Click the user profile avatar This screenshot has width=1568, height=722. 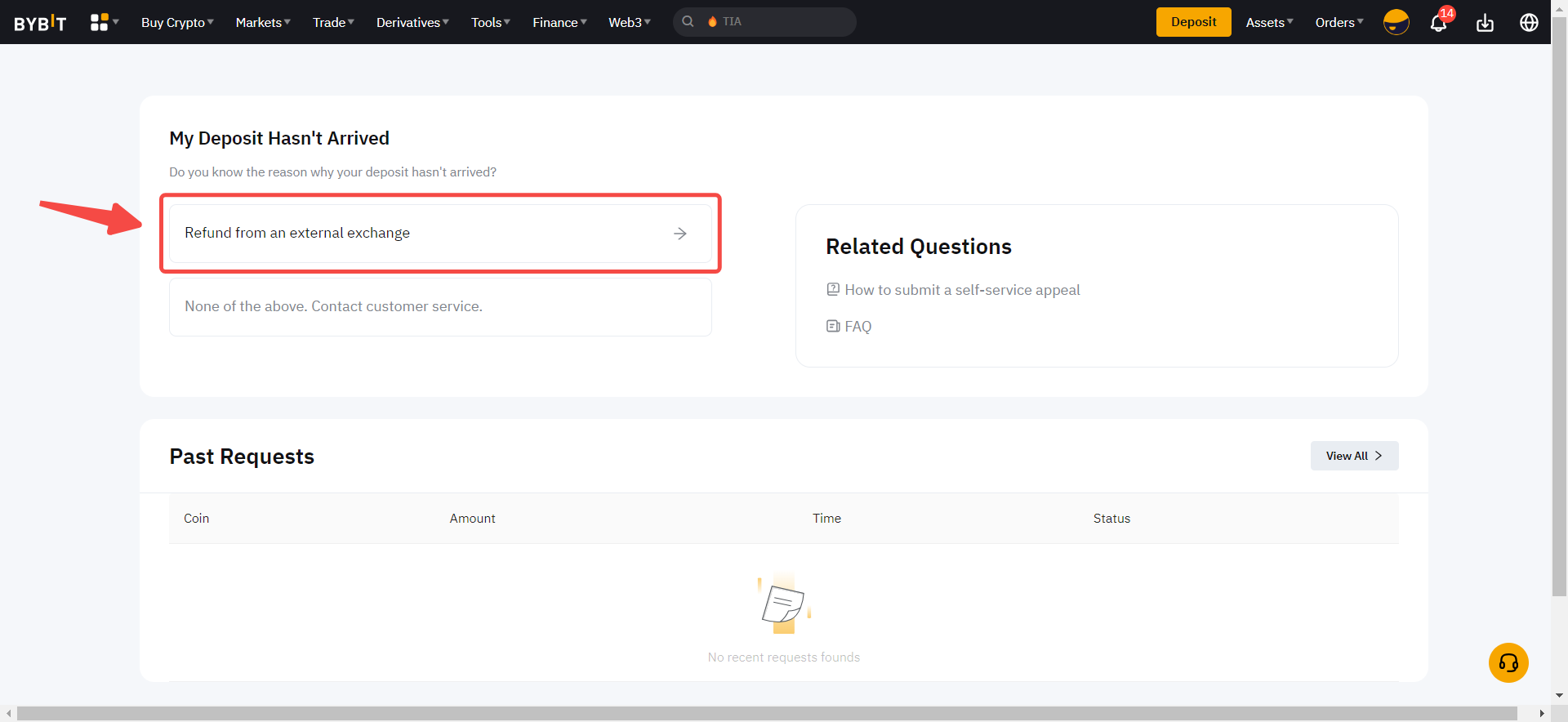(x=1396, y=22)
